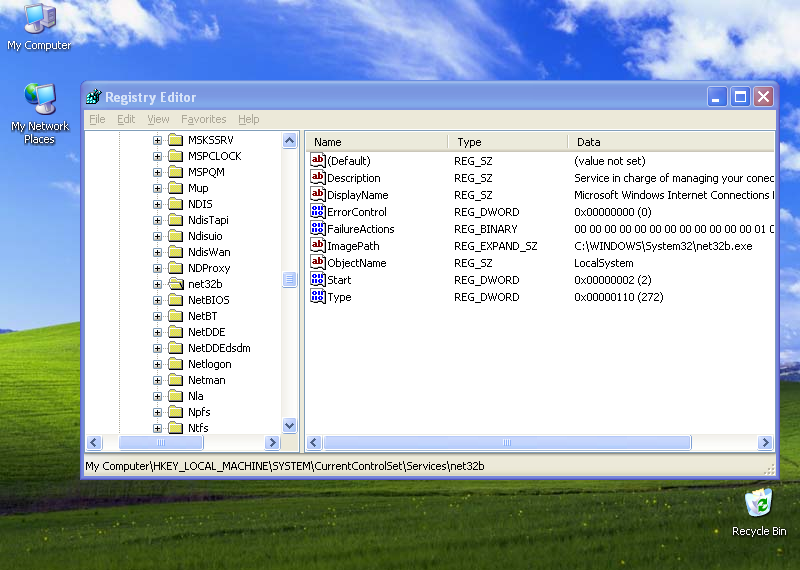The image size is (800, 570).
Task: Click the MSKSSRV folder icon
Action: (x=176, y=140)
